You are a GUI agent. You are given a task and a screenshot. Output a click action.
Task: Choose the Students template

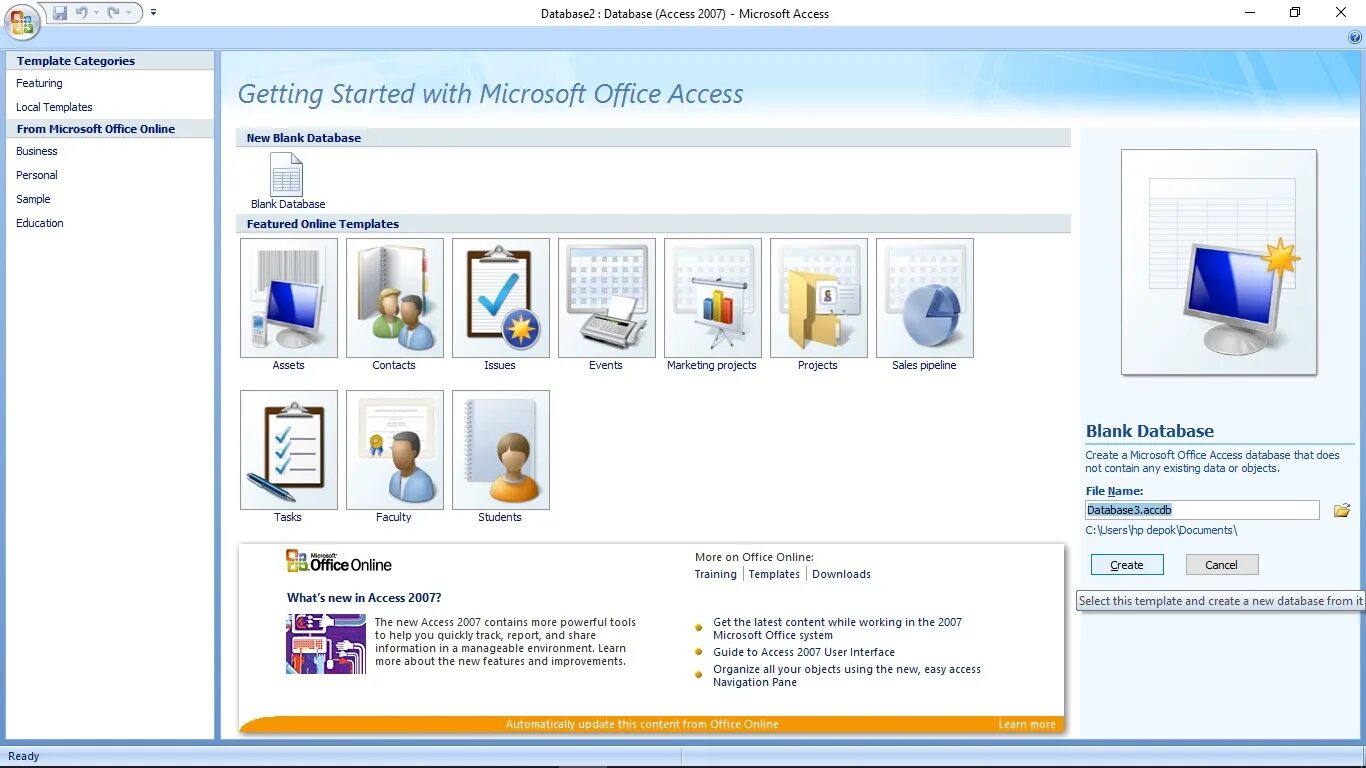point(501,456)
